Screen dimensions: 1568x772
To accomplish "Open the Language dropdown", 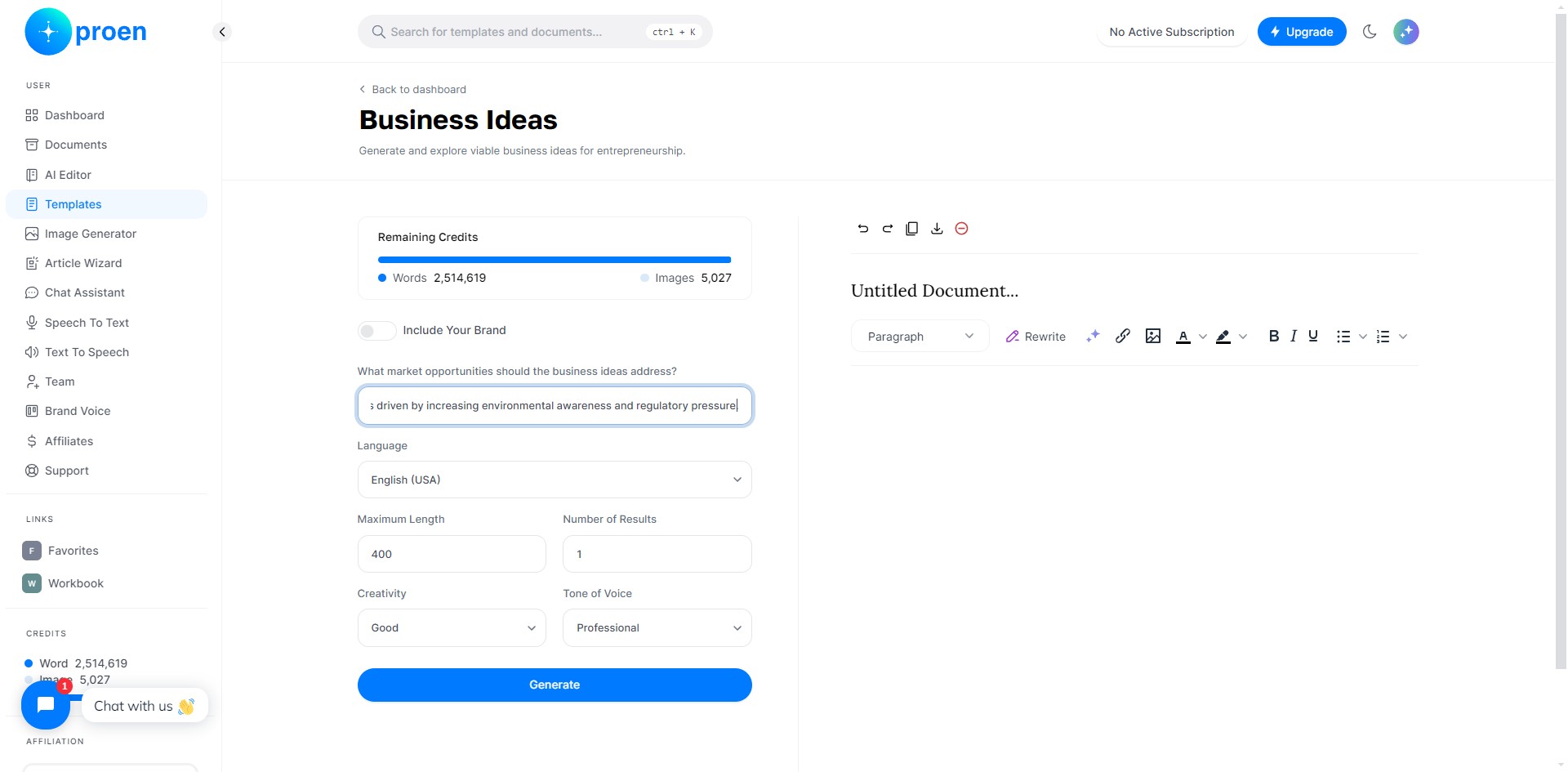I will (555, 480).
